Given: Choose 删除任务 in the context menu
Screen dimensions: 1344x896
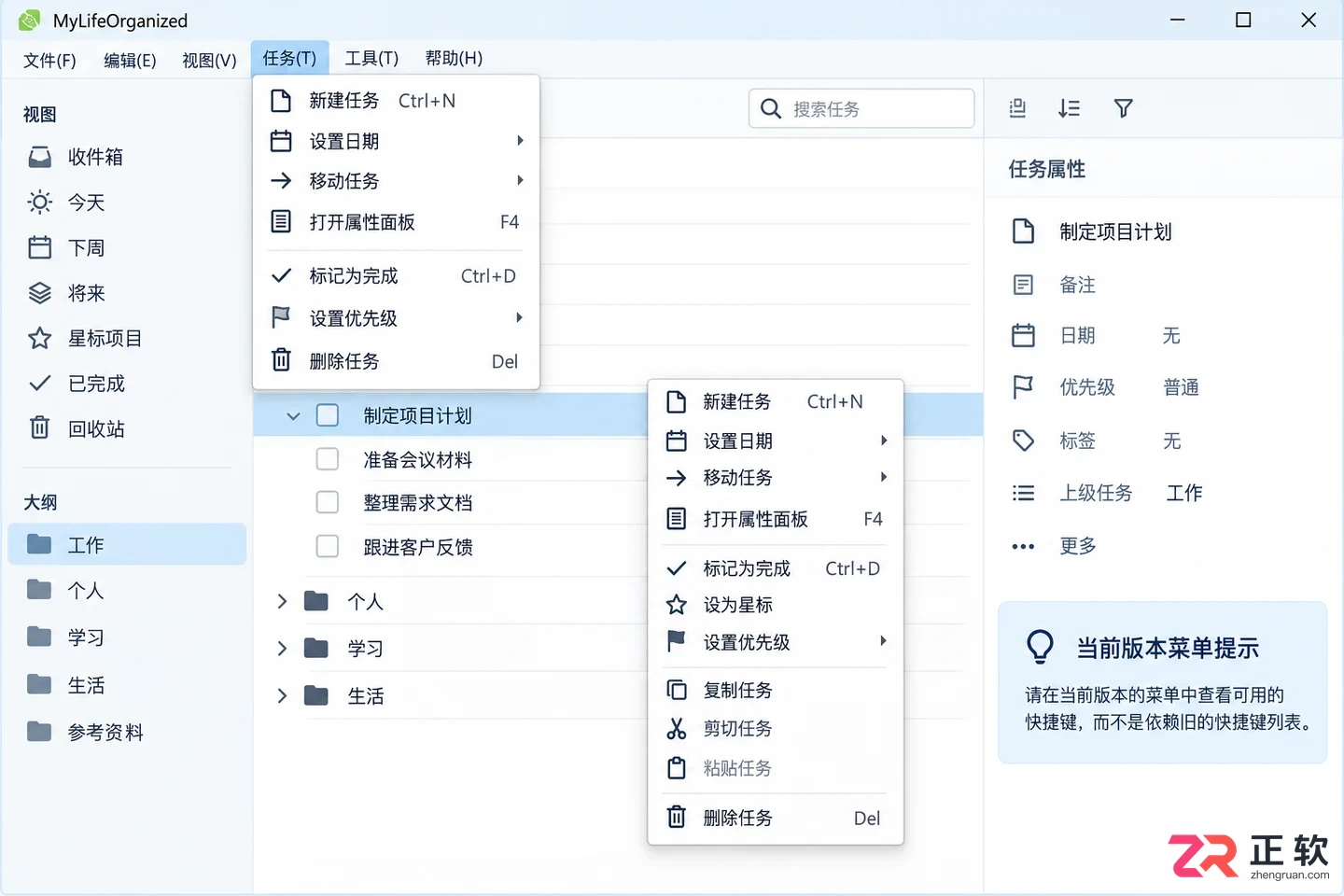Looking at the screenshot, I should [776, 819].
